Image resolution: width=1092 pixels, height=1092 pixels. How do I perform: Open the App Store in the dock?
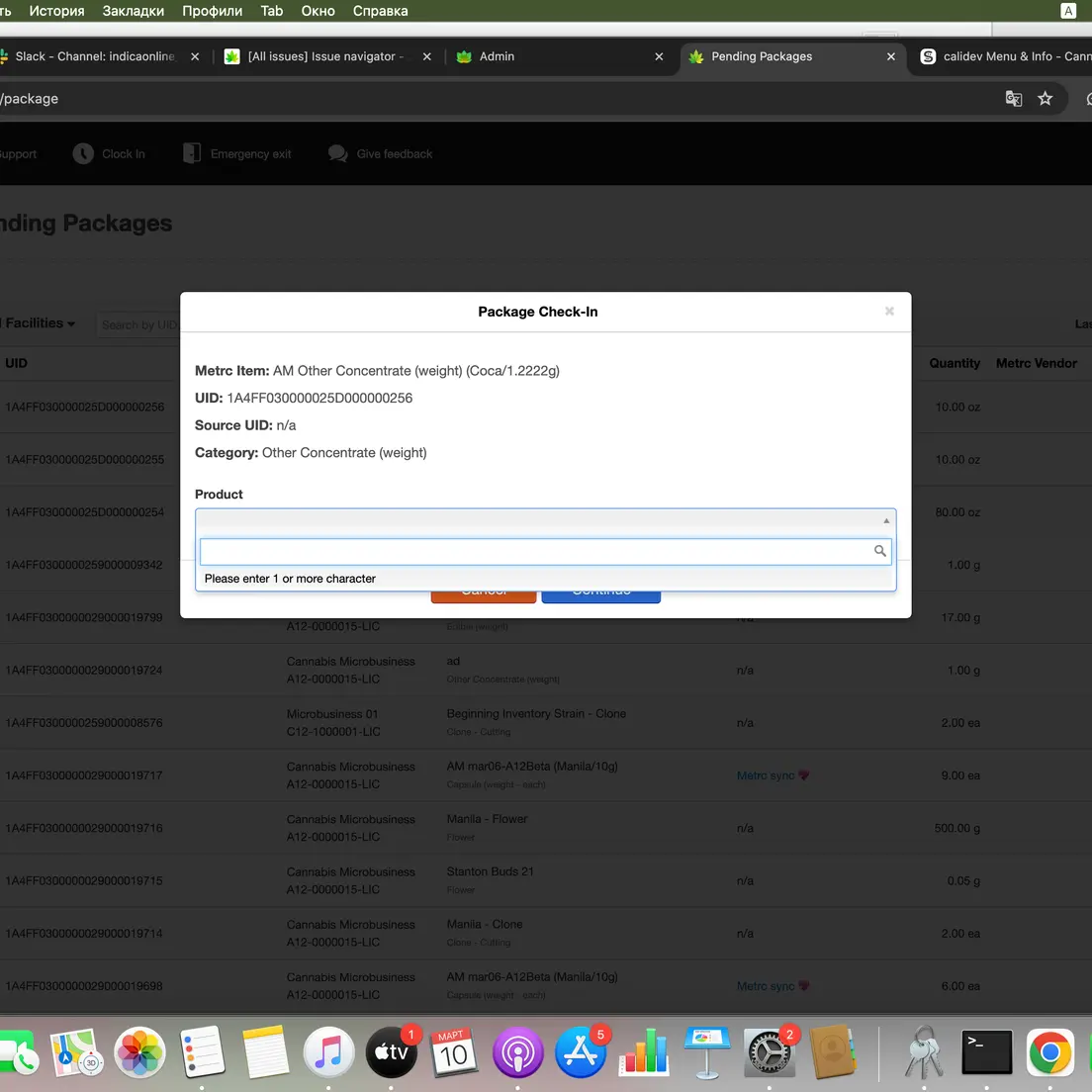click(580, 1052)
